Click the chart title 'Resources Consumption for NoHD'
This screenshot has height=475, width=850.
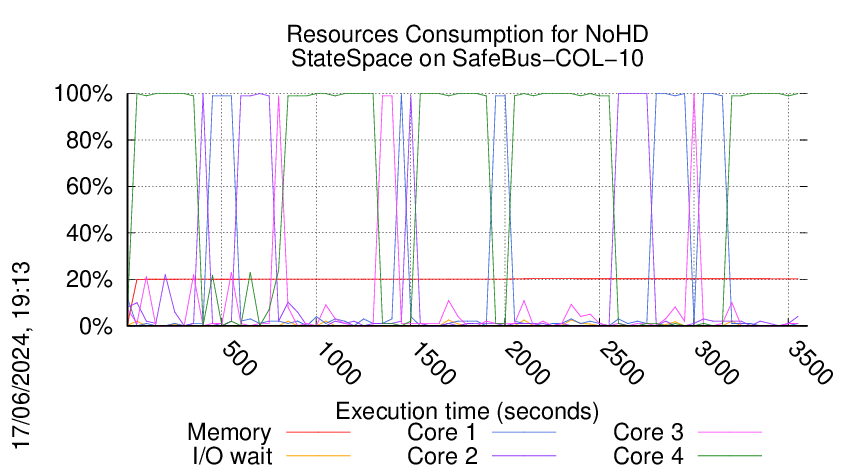(467, 34)
